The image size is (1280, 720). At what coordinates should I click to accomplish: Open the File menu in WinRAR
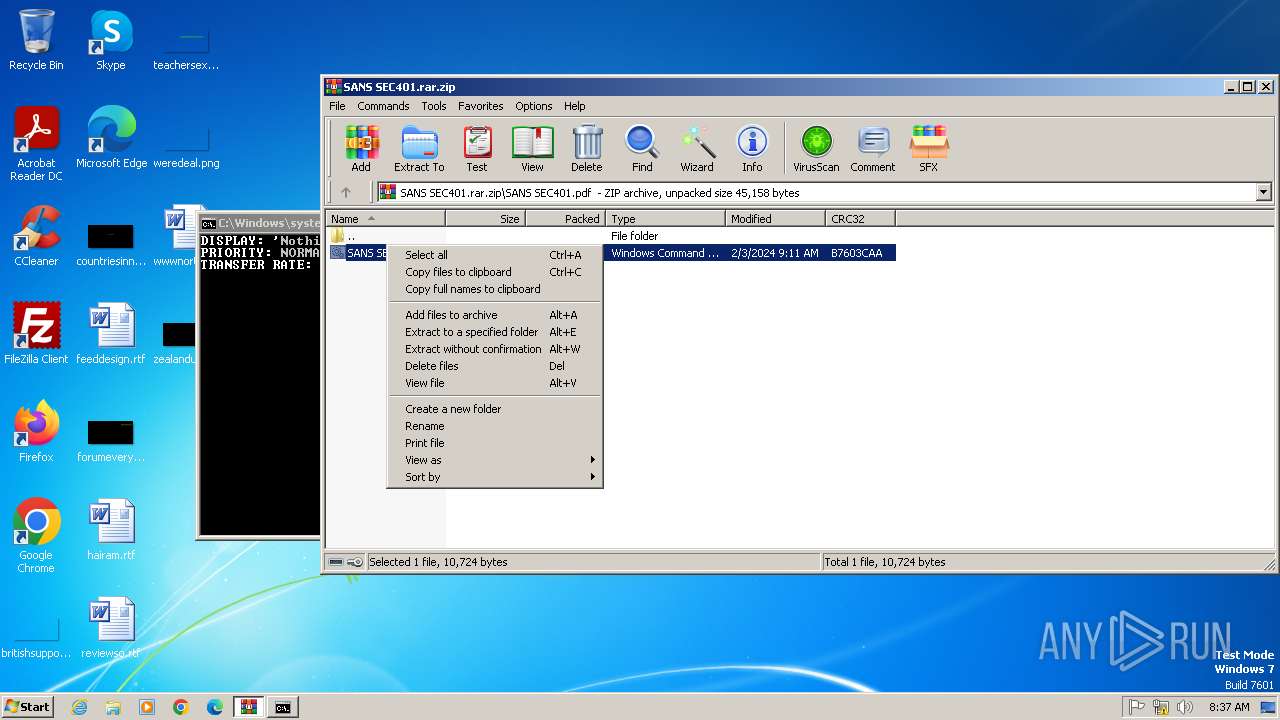[337, 106]
